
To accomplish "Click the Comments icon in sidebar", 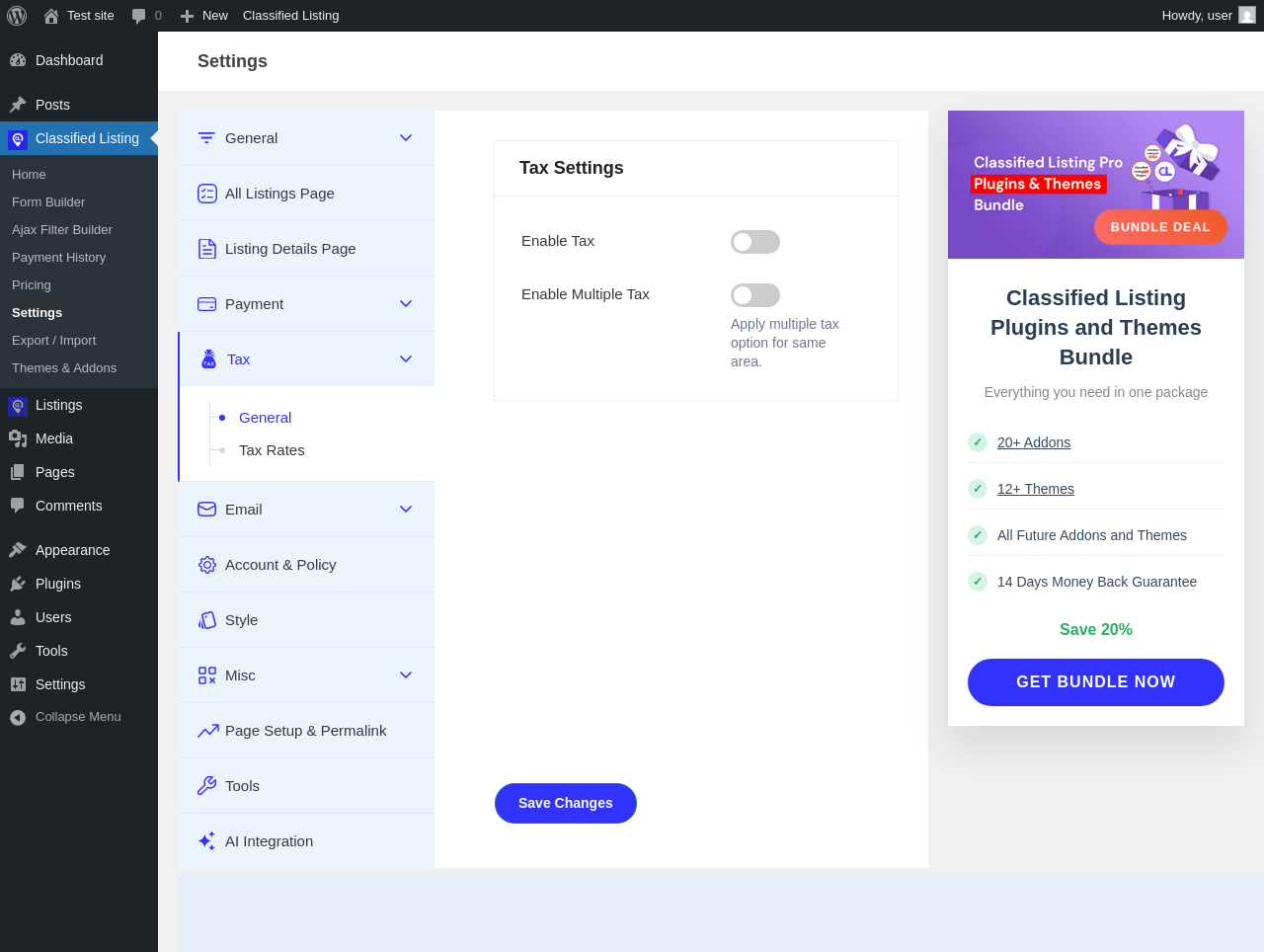I will click(x=18, y=506).
